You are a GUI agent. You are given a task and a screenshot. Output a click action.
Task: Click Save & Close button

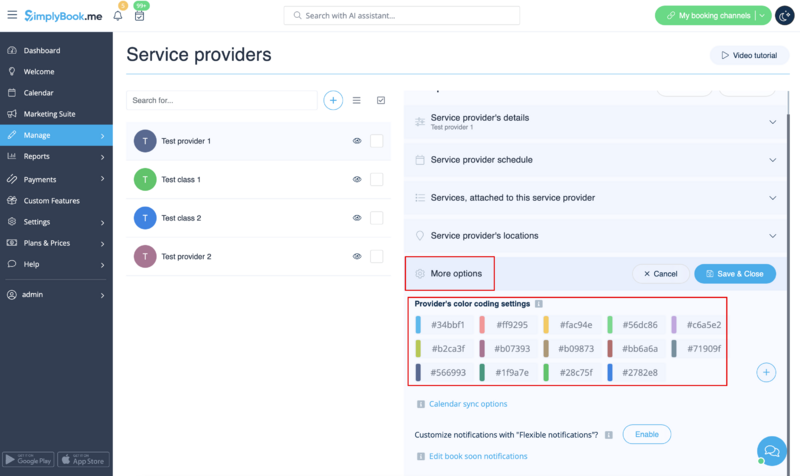click(735, 274)
